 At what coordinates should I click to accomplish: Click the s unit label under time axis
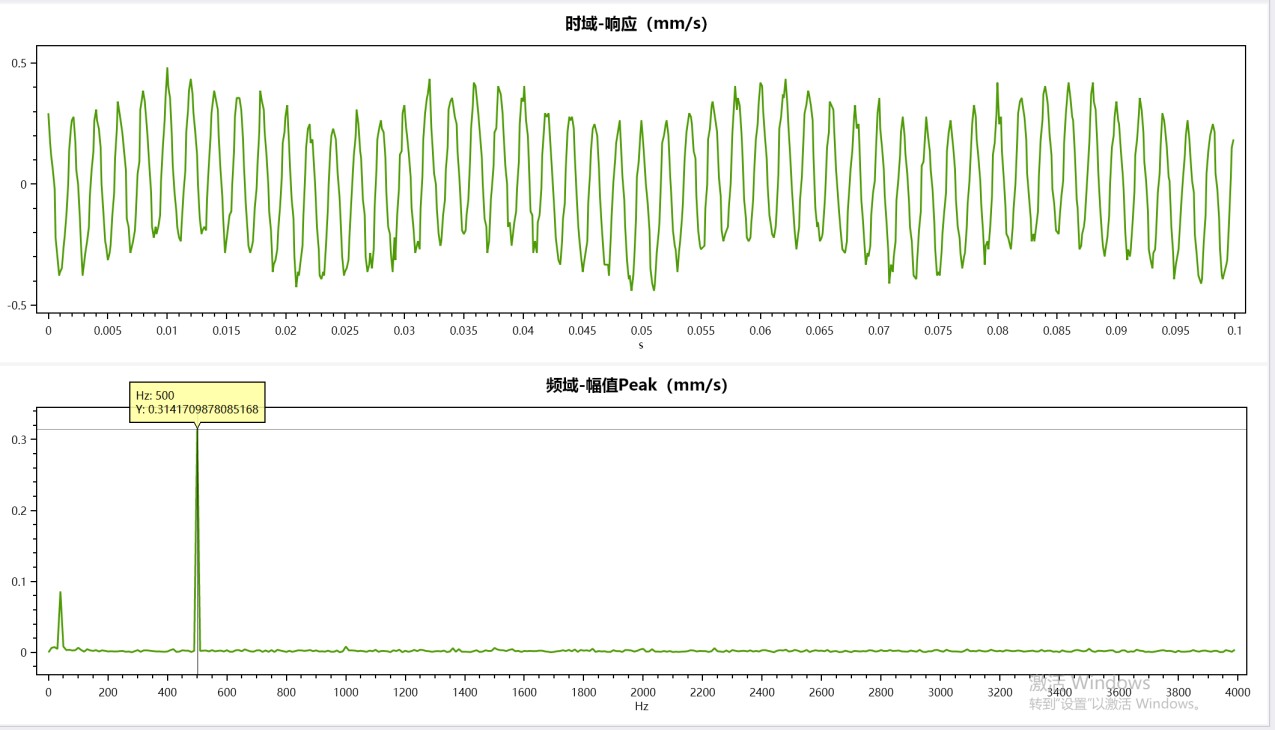pos(641,345)
